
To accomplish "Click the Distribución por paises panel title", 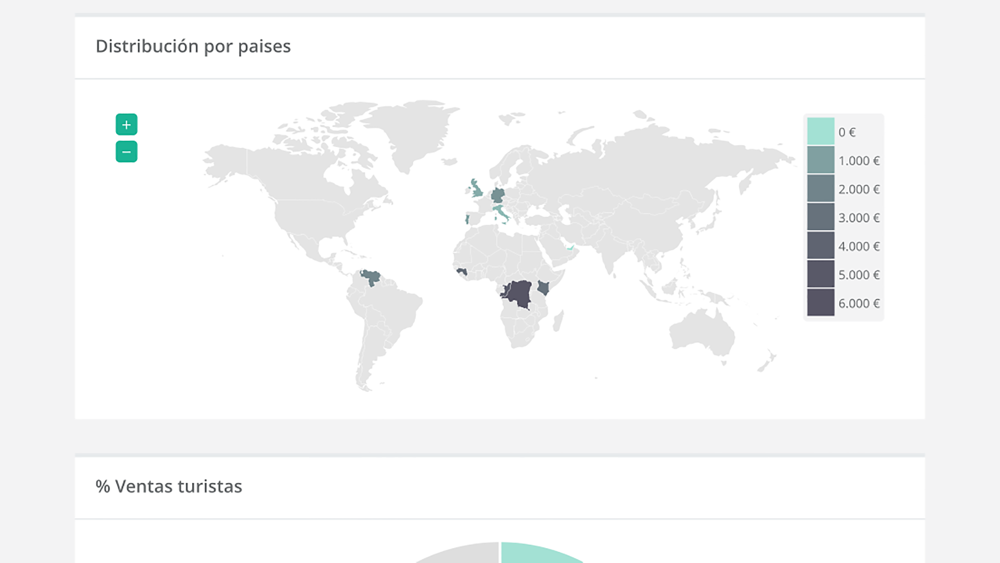I will (x=193, y=46).
